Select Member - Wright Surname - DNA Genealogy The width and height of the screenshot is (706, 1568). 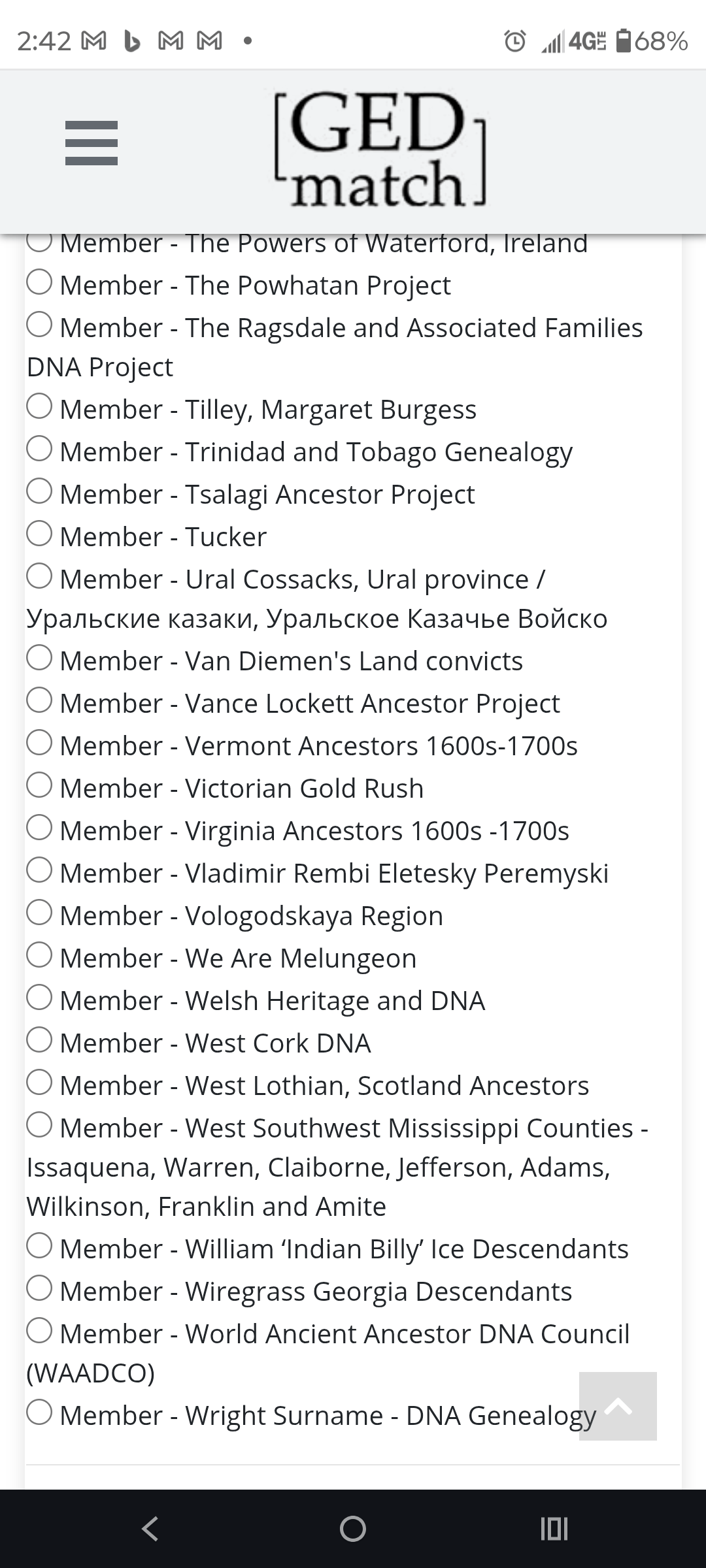coord(39,1416)
